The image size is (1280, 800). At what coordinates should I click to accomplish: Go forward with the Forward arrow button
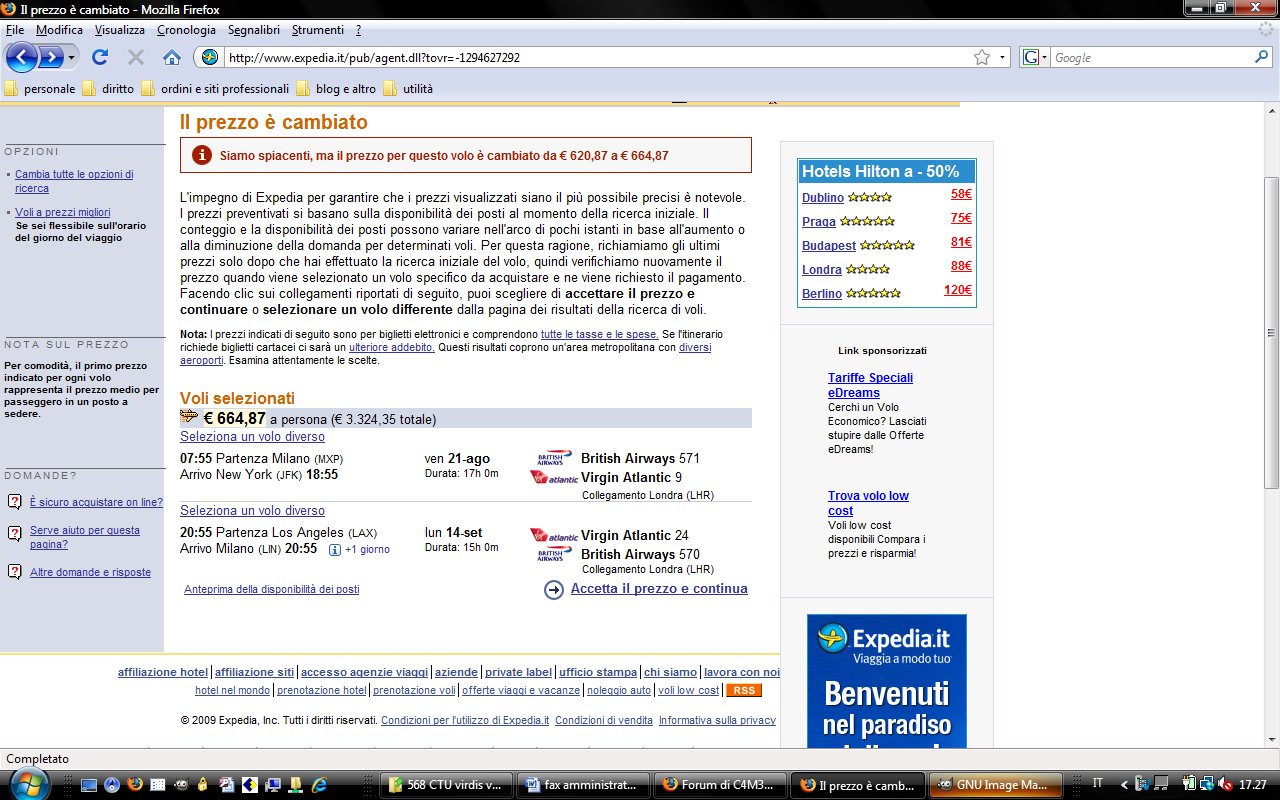51,57
